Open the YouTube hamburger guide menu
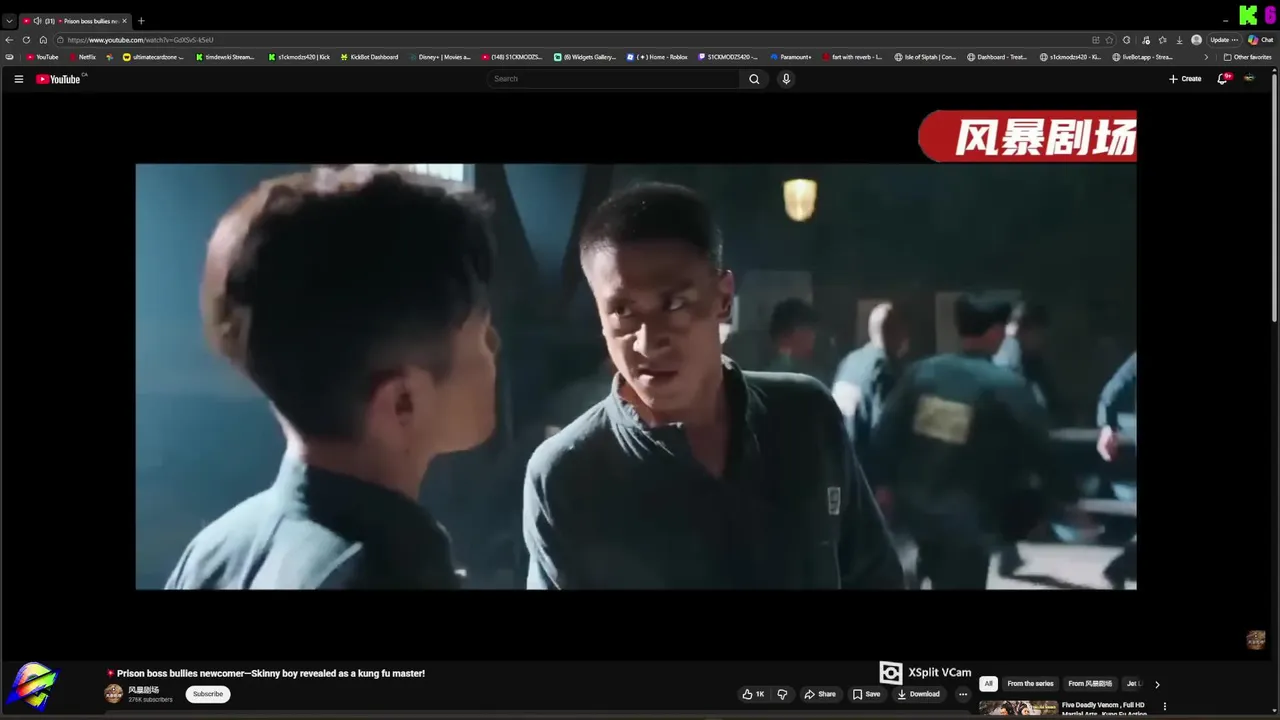 [18, 79]
